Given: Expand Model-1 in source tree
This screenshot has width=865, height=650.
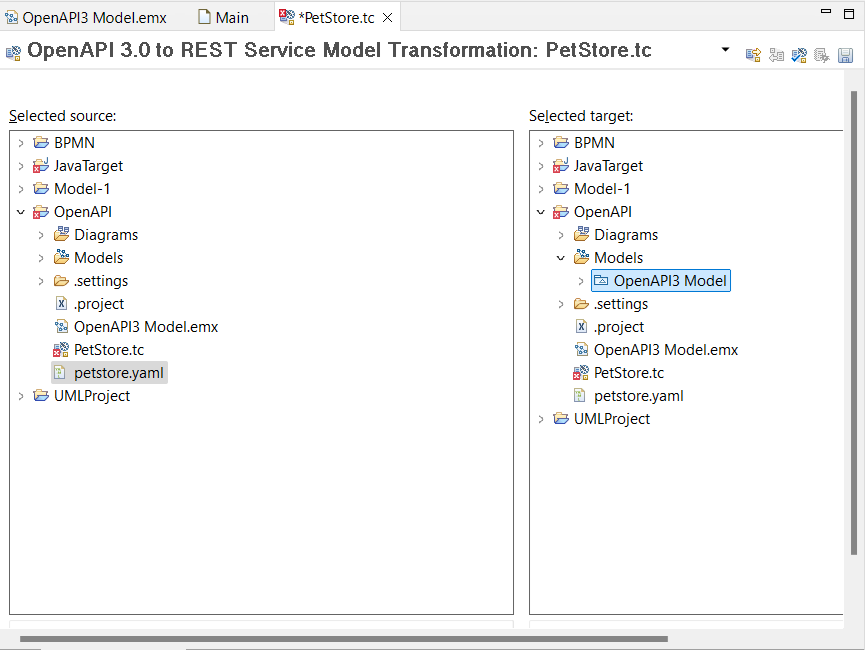Looking at the screenshot, I should tap(21, 189).
